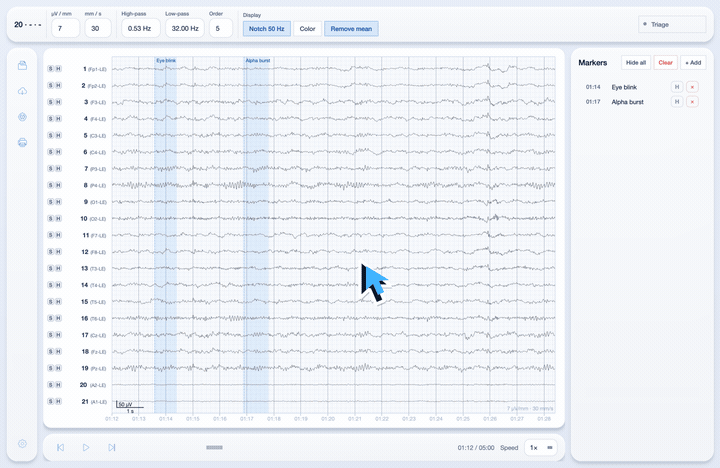
Task: Open the High-pass 0.53 Hz selector
Action: (x=141, y=28)
